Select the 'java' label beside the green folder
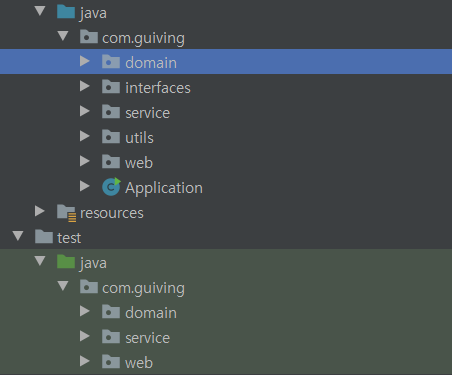The height and width of the screenshot is (375, 452). pos(93,263)
